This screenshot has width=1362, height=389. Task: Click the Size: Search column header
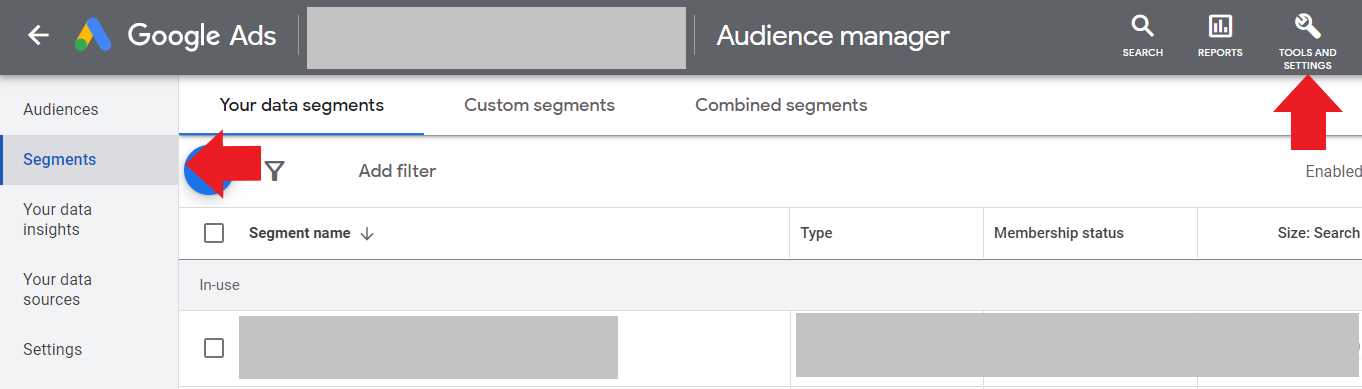pyautogui.click(x=1319, y=233)
